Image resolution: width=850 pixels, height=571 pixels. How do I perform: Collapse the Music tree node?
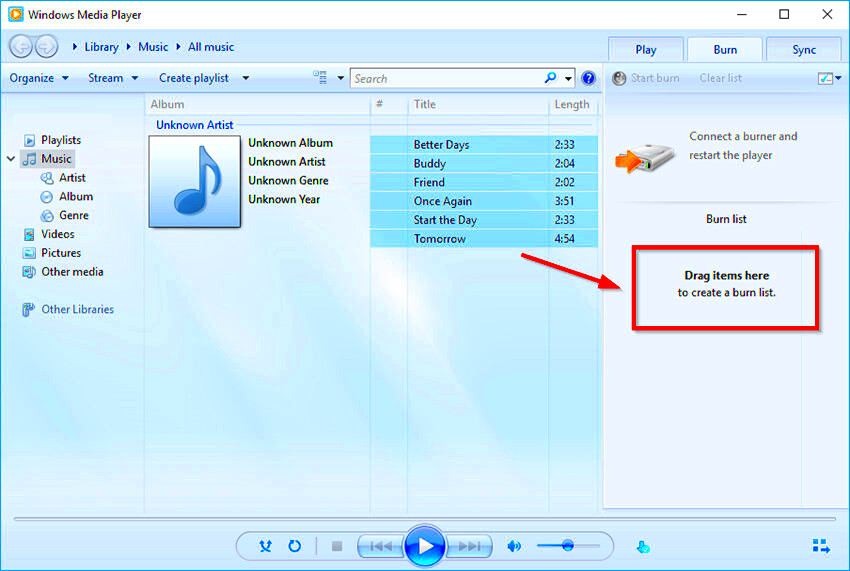11,159
